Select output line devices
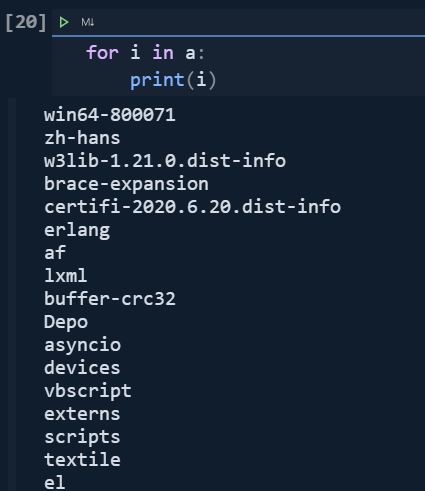The width and height of the screenshot is (425, 491). [82, 368]
